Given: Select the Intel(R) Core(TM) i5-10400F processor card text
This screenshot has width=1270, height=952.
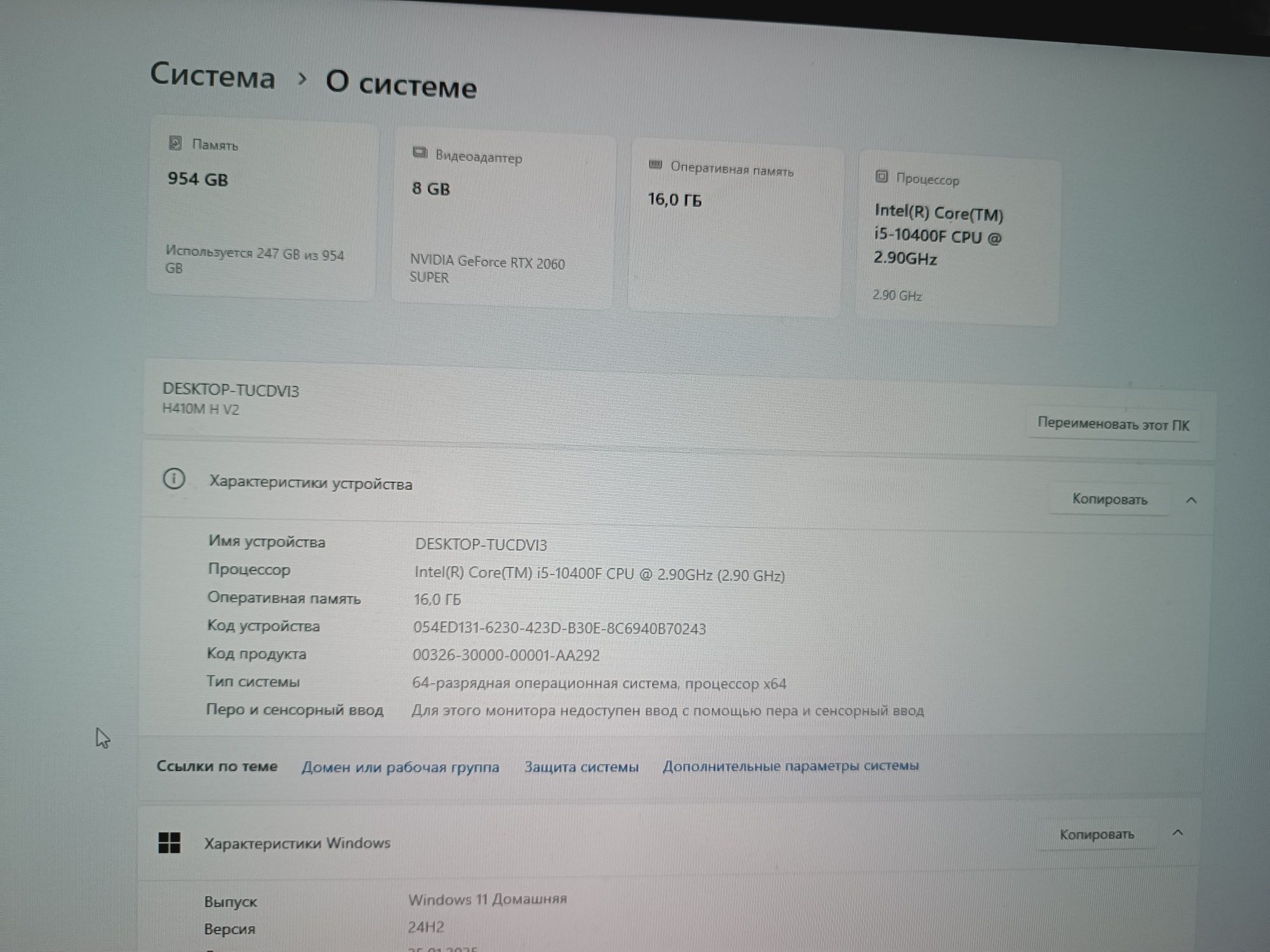Looking at the screenshot, I should pyautogui.click(x=939, y=235).
